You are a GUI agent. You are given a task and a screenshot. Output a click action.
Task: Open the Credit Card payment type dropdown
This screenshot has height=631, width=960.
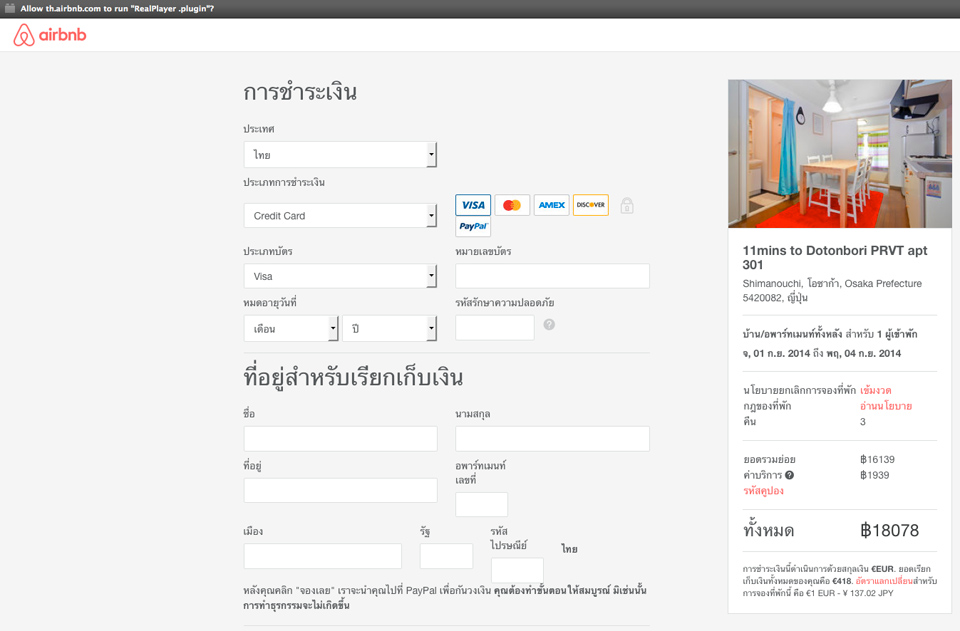click(340, 216)
